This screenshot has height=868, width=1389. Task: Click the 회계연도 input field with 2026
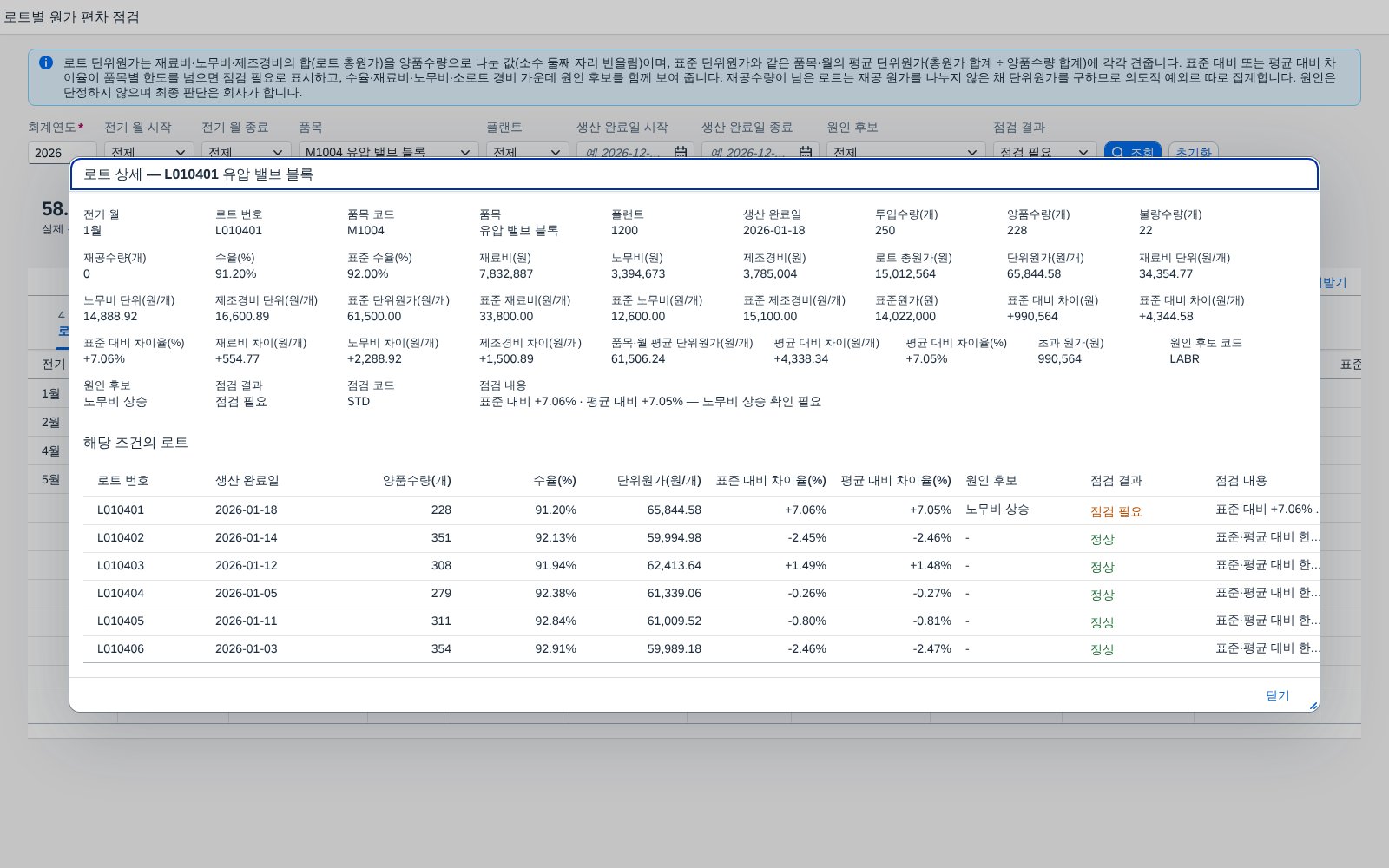click(x=62, y=152)
